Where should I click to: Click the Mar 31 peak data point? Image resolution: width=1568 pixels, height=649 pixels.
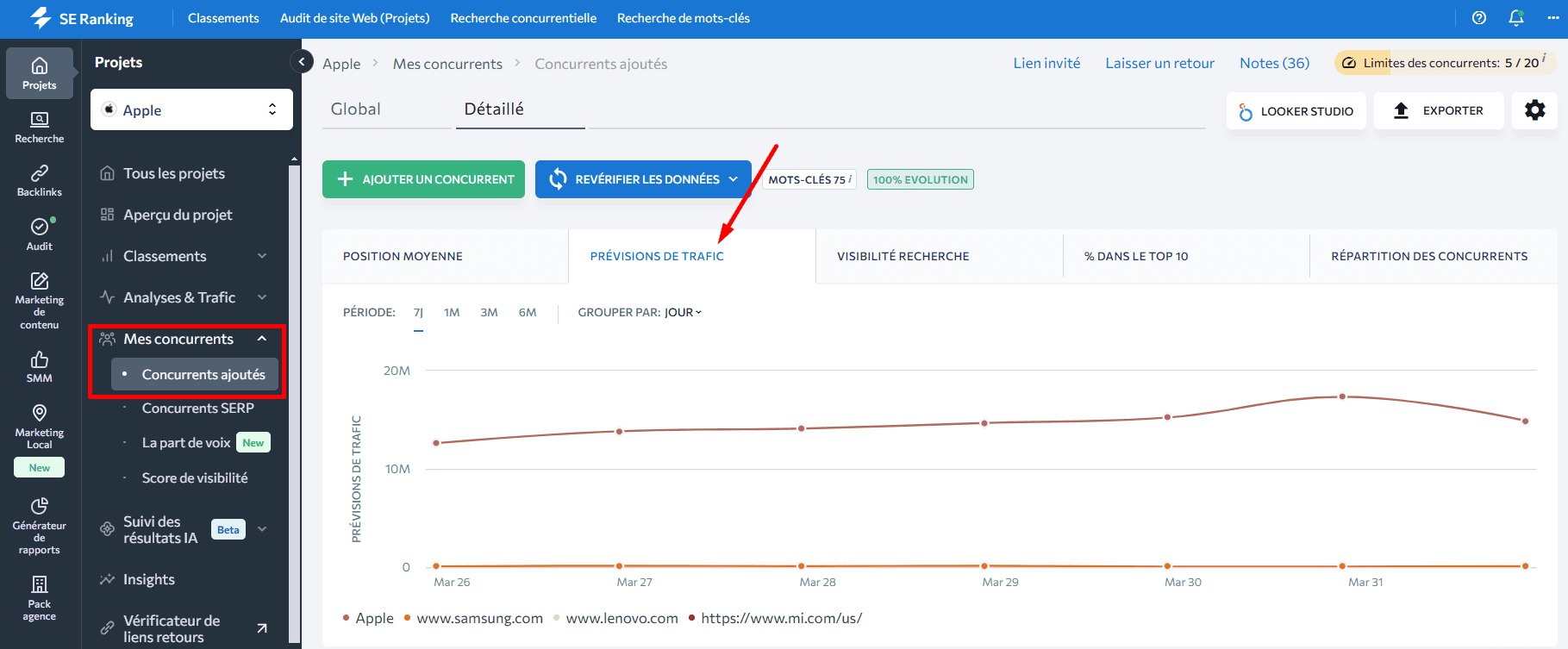click(1342, 396)
